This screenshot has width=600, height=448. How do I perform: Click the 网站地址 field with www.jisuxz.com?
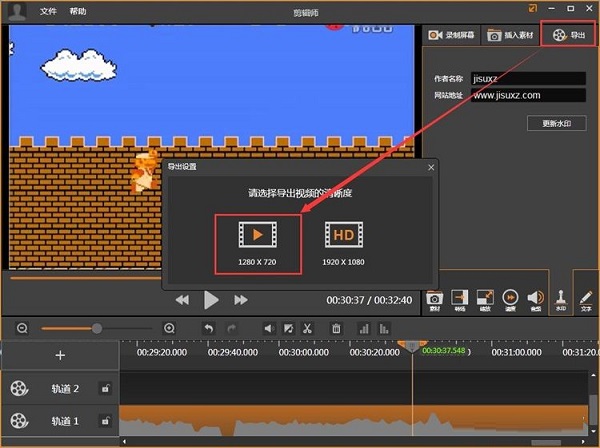click(x=528, y=95)
